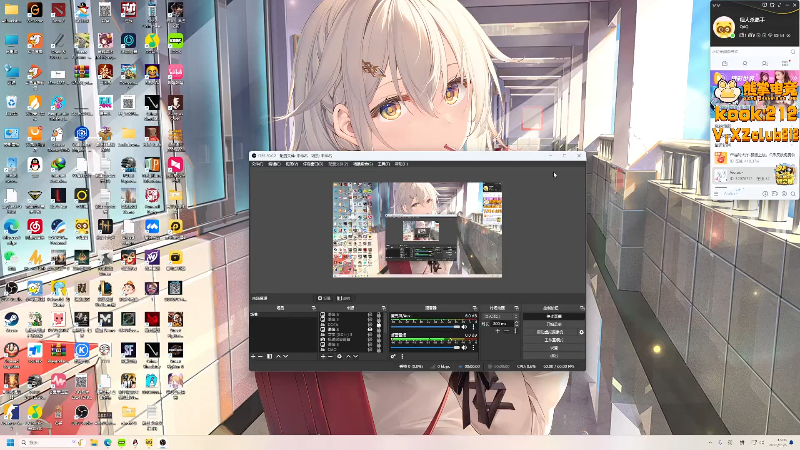The width and height of the screenshot is (800, 450).
Task: Open scene filters icon in Scenes toolbar
Action: coord(269,356)
